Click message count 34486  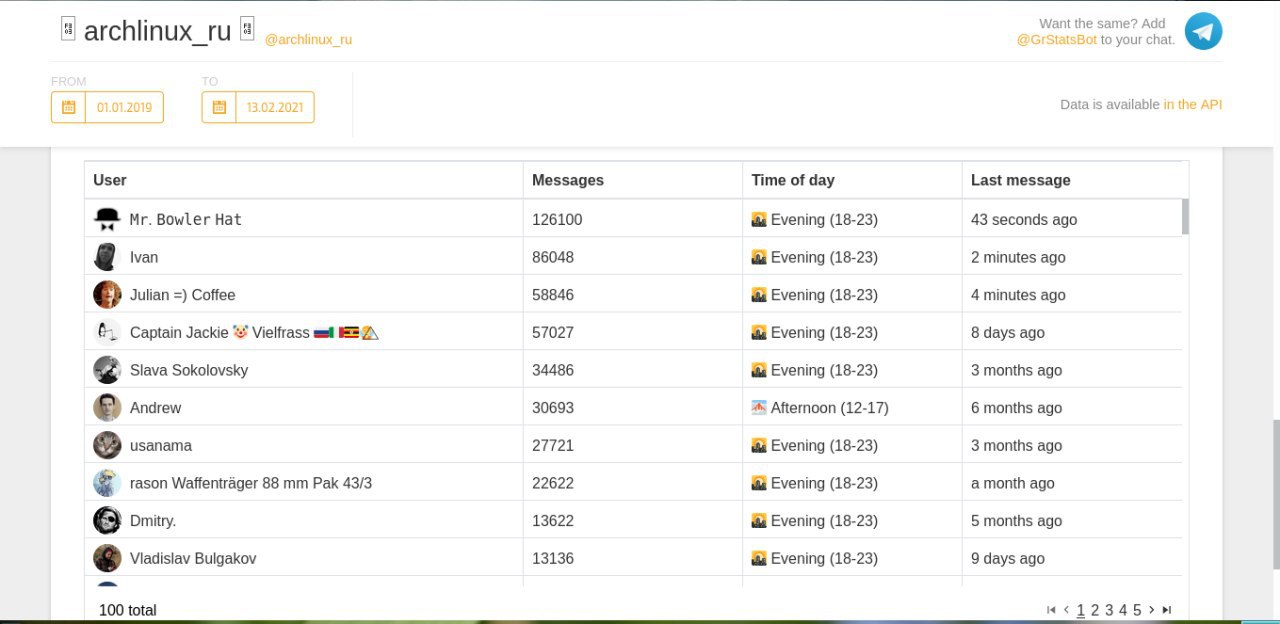pyautogui.click(x=553, y=370)
